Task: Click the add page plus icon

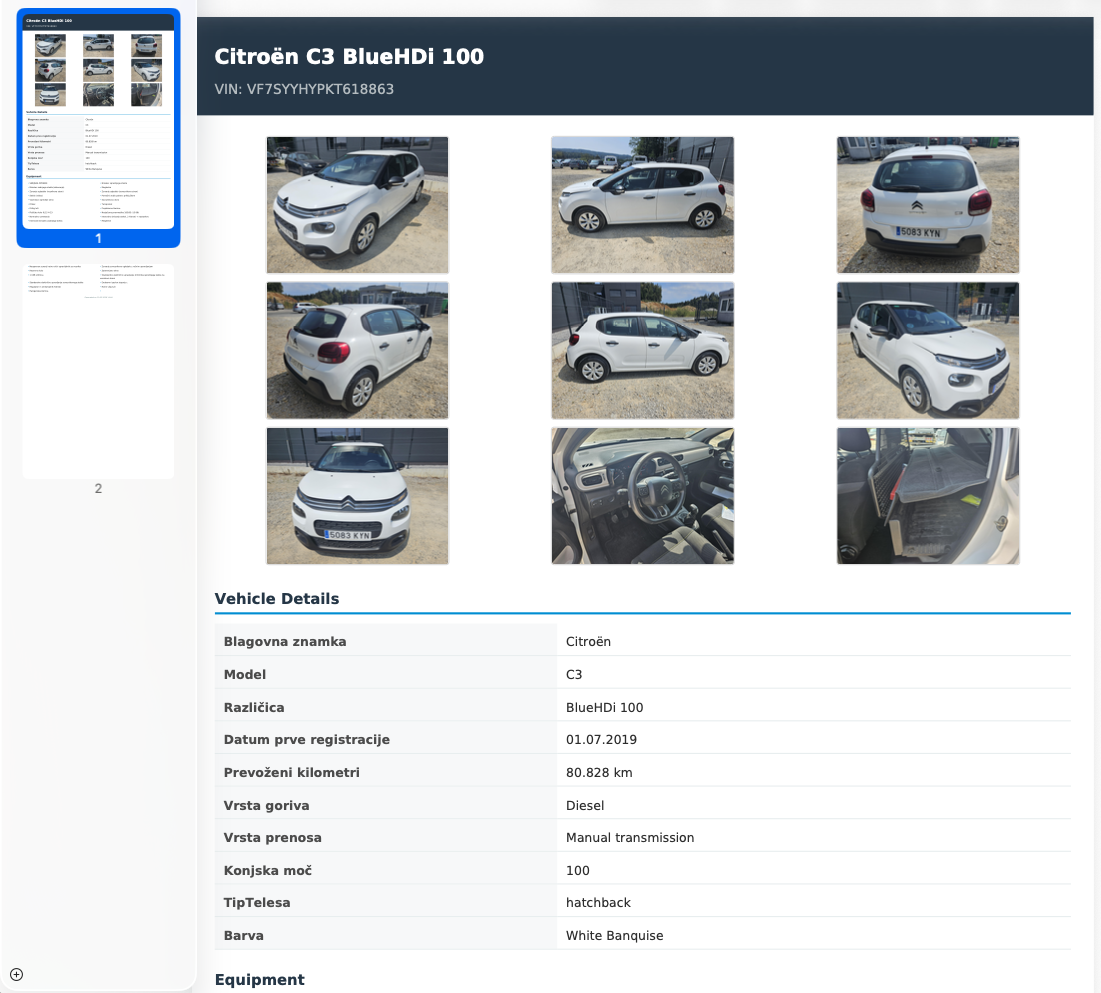Action: pyautogui.click(x=17, y=974)
